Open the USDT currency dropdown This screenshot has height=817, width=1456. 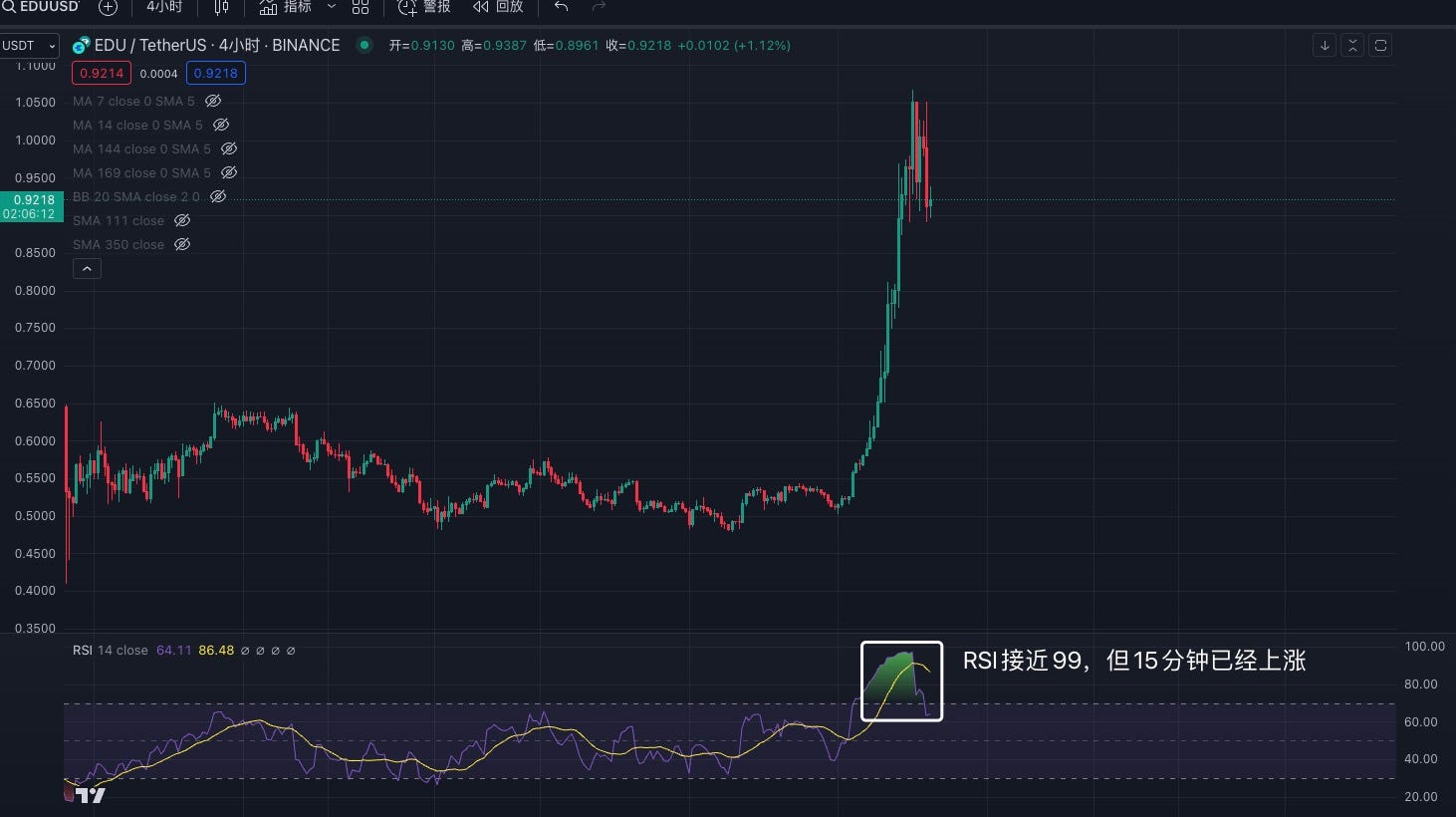[x=30, y=45]
